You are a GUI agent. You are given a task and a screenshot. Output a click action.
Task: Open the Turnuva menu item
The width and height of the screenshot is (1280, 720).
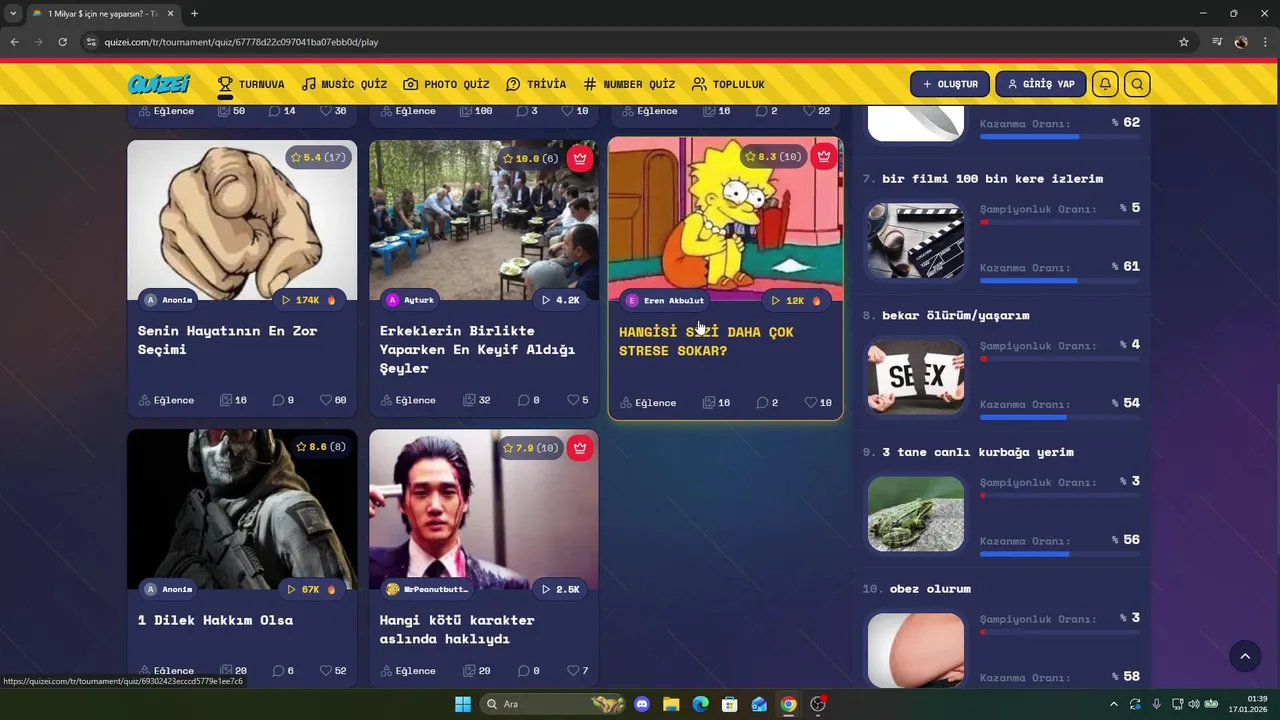(251, 84)
